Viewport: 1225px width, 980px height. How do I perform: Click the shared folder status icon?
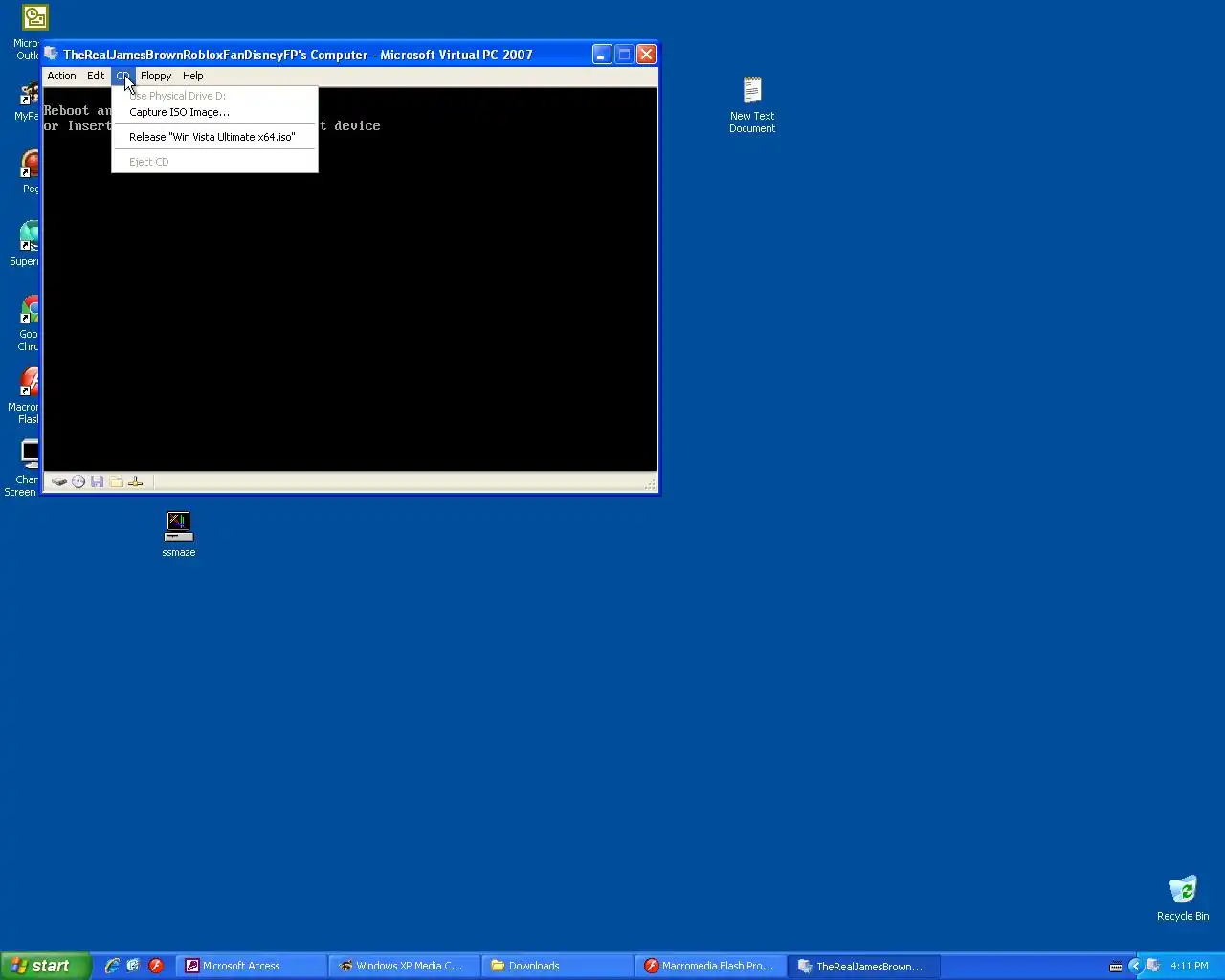point(116,481)
